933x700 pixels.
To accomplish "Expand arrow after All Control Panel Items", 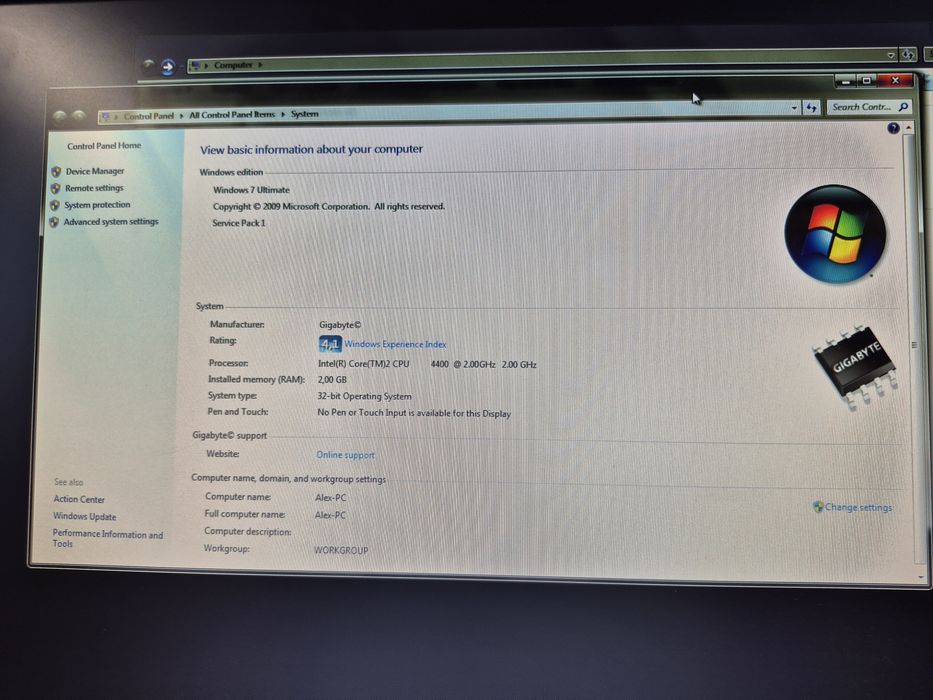I will 283,114.
